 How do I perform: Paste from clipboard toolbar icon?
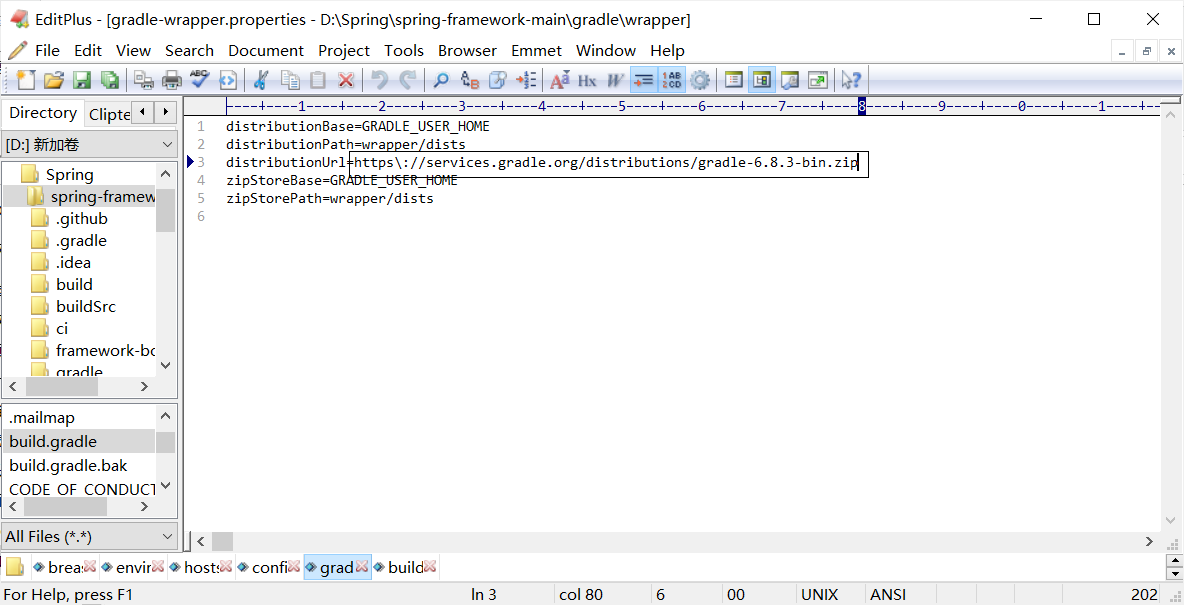tap(318, 79)
